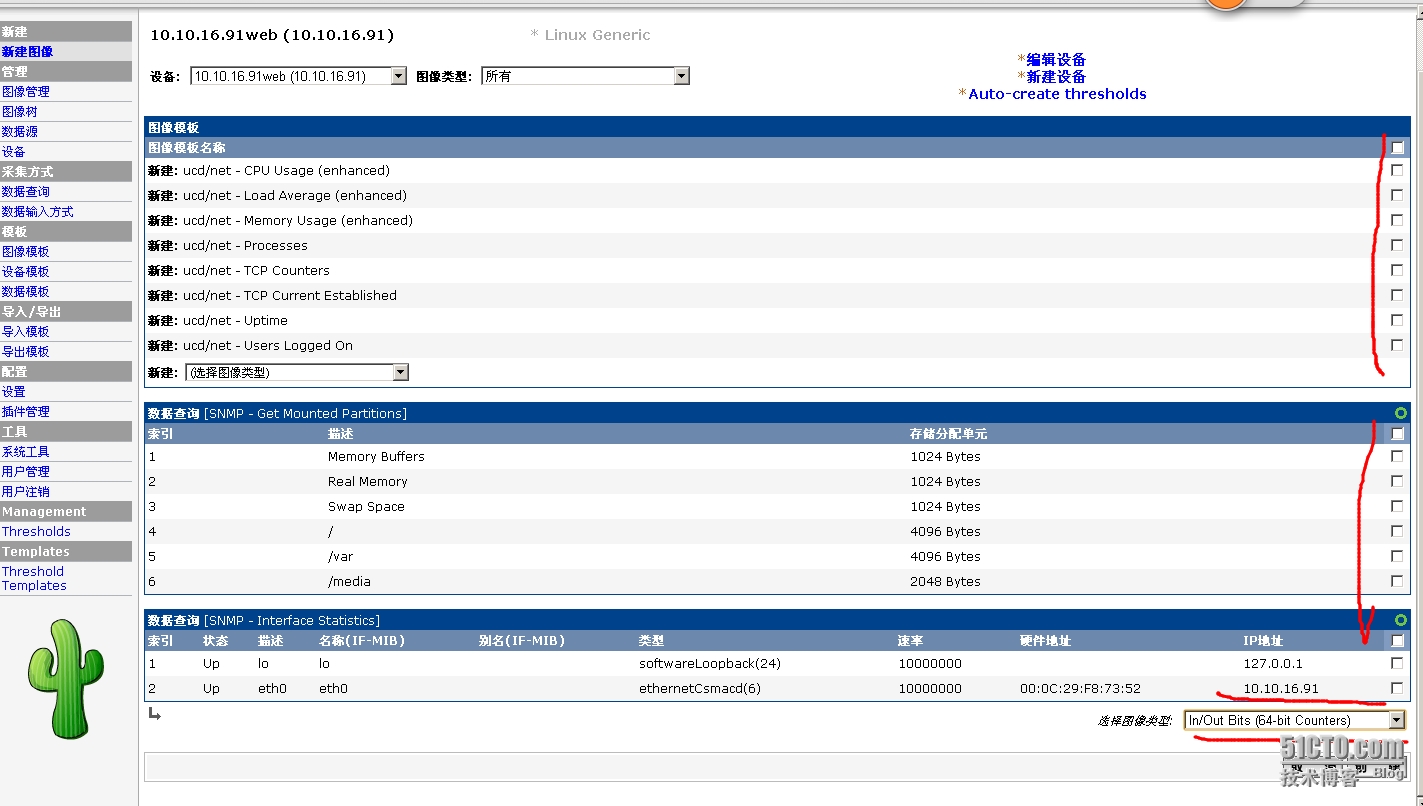Click 导入模板 in sidebar
1423x806 pixels.
tap(26, 331)
